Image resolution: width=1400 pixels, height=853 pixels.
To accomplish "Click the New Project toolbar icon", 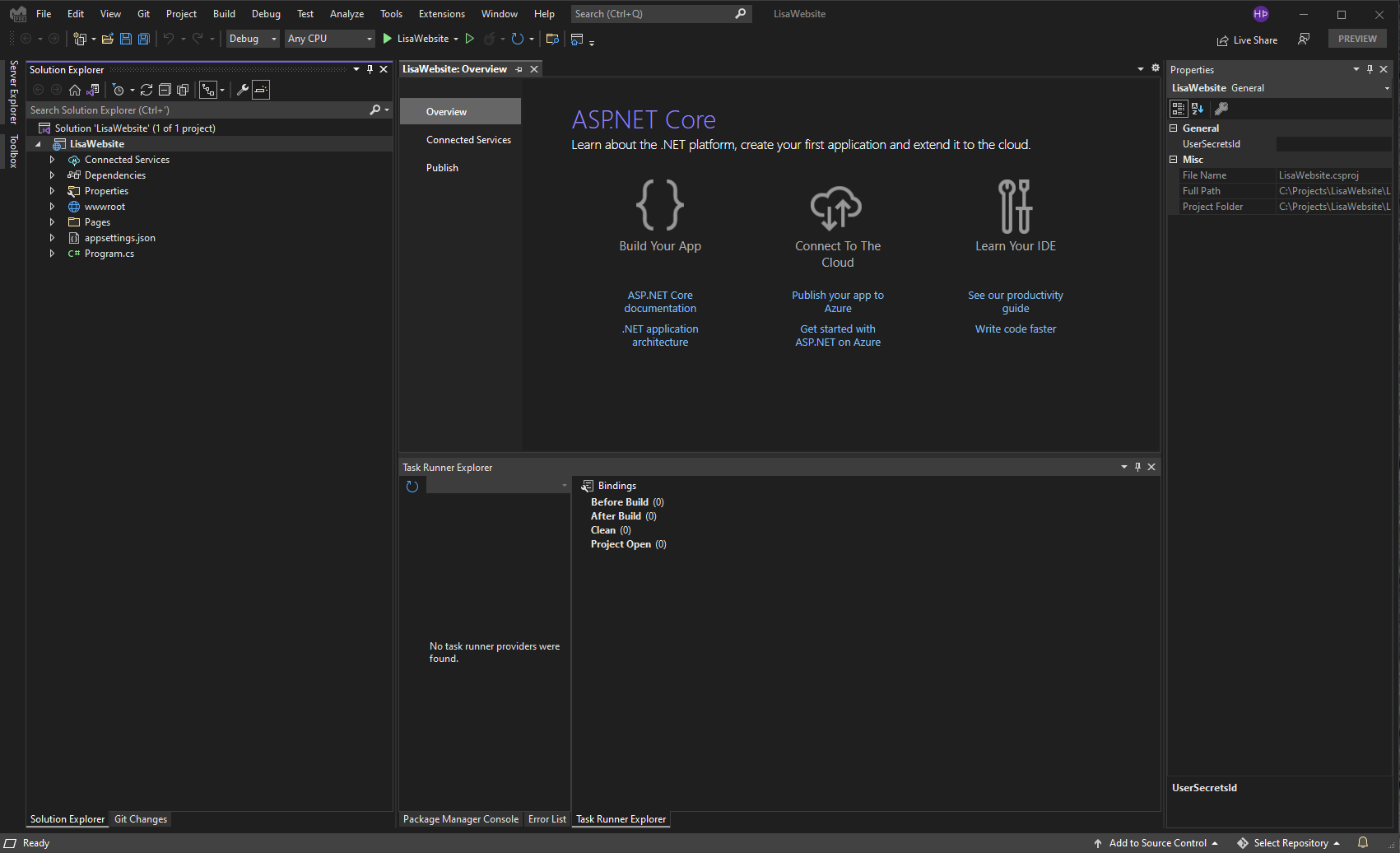I will pos(80,39).
